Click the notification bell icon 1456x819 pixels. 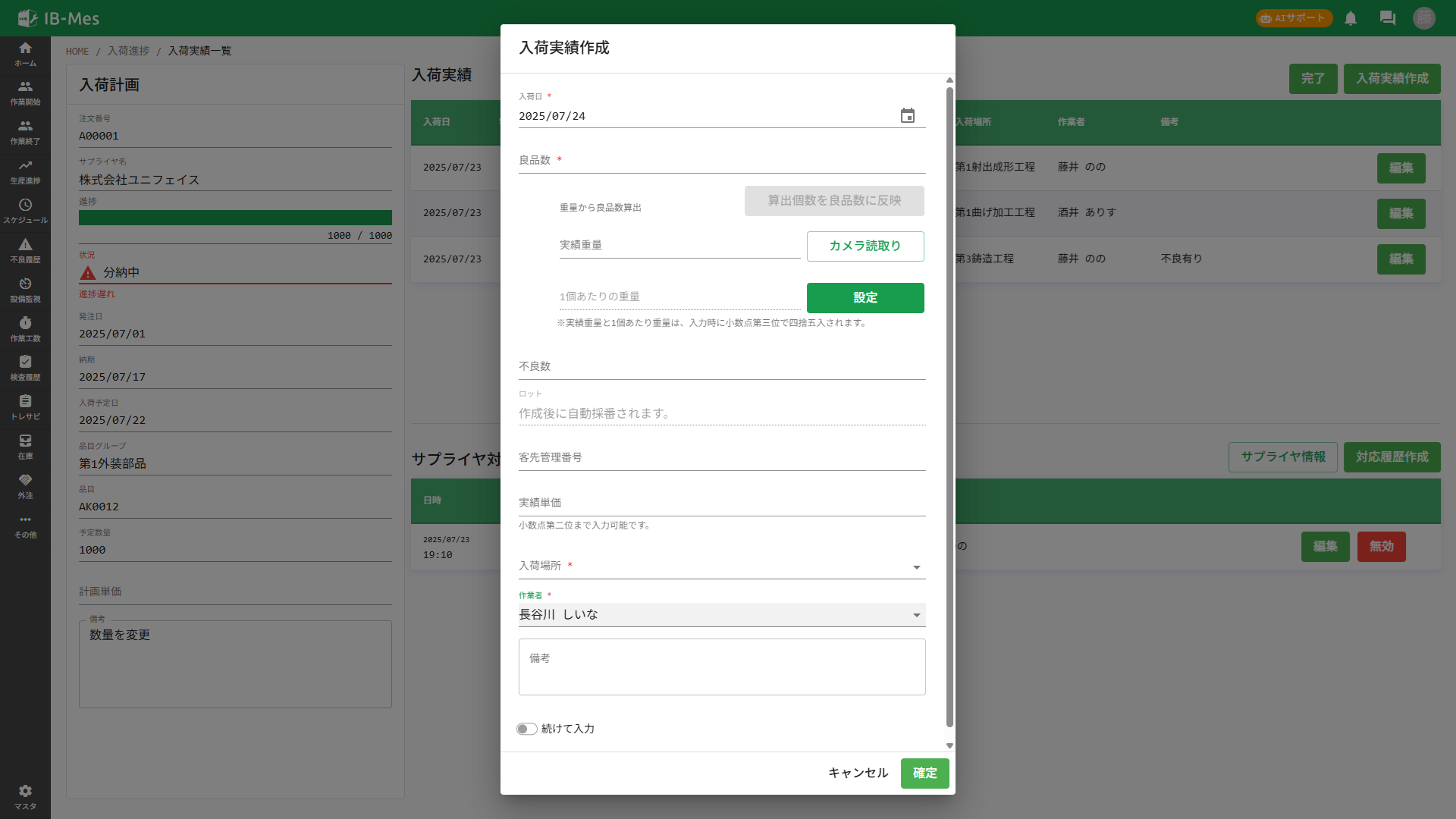click(1351, 18)
